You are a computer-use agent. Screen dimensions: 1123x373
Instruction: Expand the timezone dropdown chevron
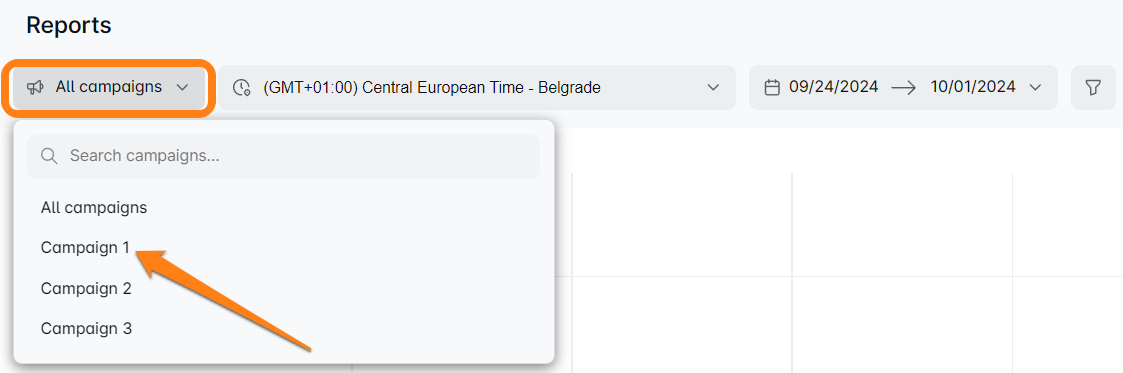(713, 87)
